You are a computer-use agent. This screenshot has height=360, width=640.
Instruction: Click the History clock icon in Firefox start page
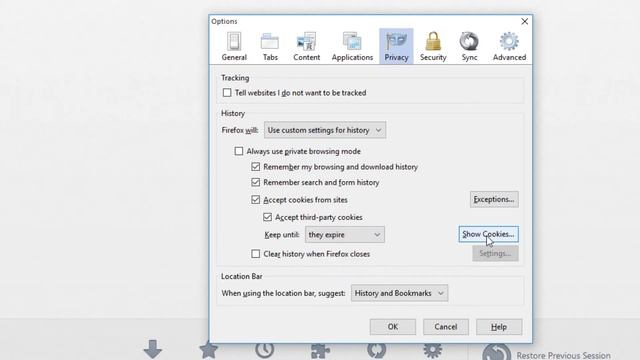point(264,351)
